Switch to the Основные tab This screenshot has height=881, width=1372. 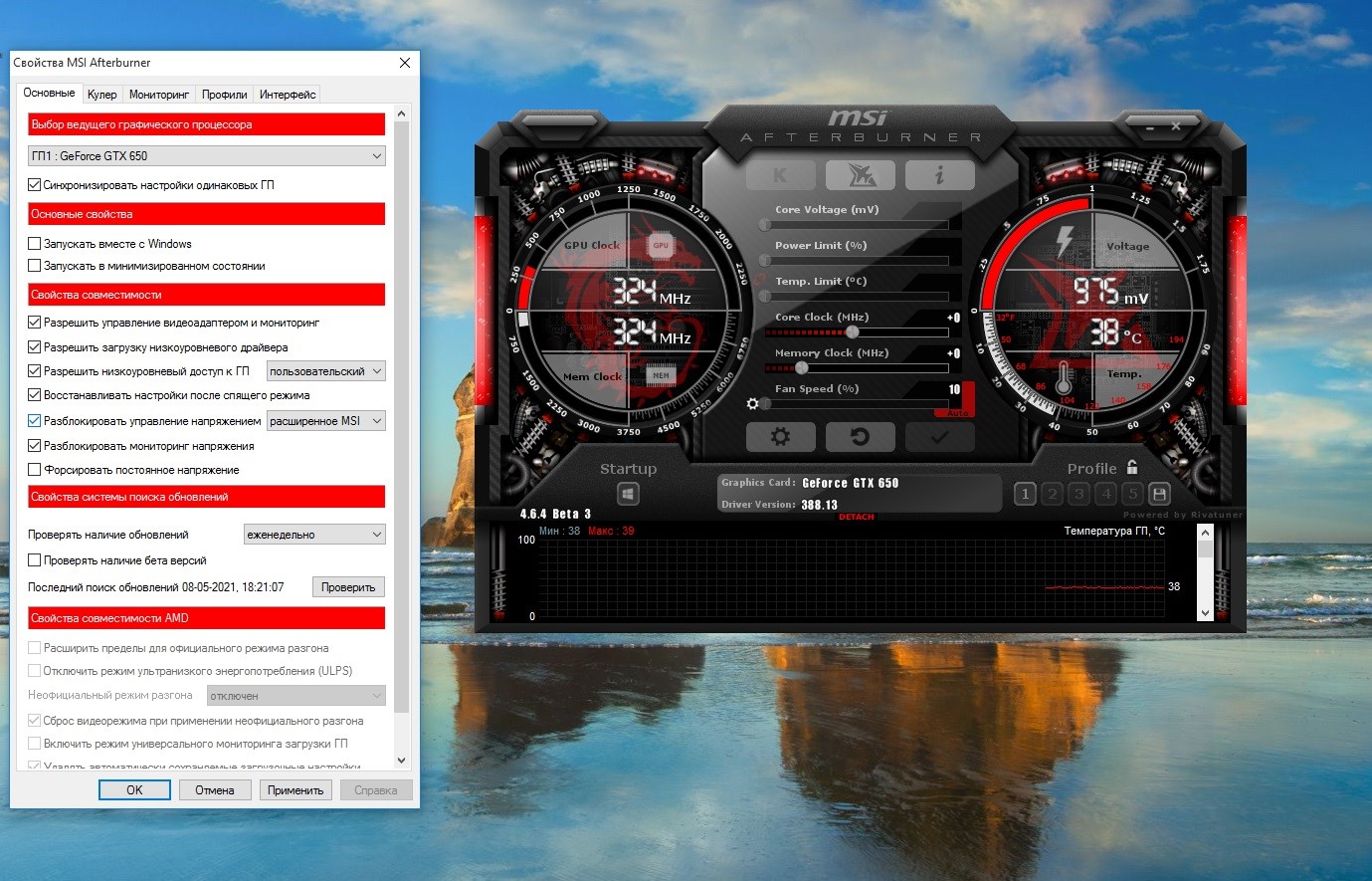click(x=49, y=93)
